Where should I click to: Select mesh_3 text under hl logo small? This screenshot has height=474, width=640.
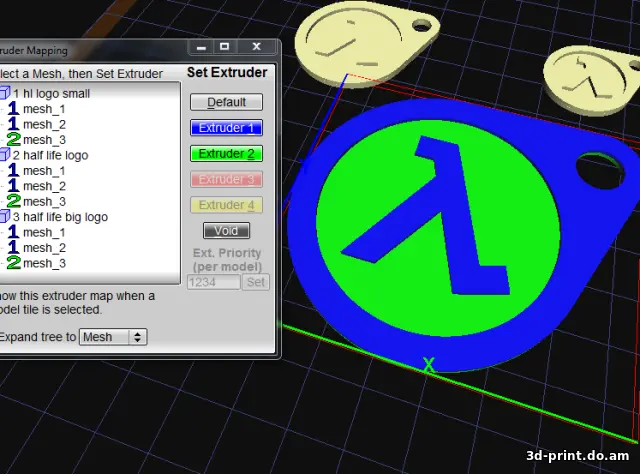point(44,140)
